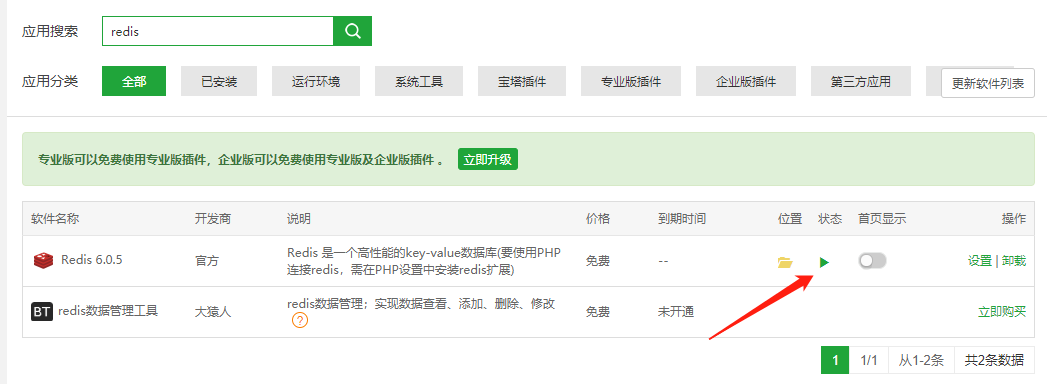Click the Redis 6.0.5 name text

[91, 260]
